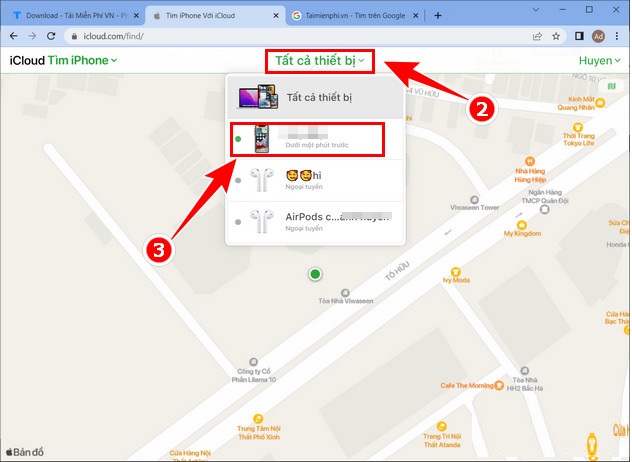Image resolution: width=632 pixels, height=462 pixels.
Task: Click the browser forward arrow
Action: [32, 36]
